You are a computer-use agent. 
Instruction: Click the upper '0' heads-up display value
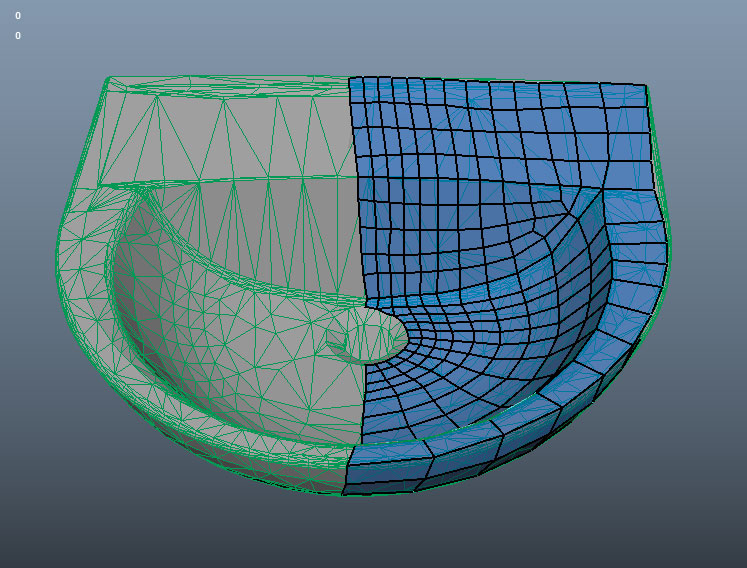click(x=18, y=16)
